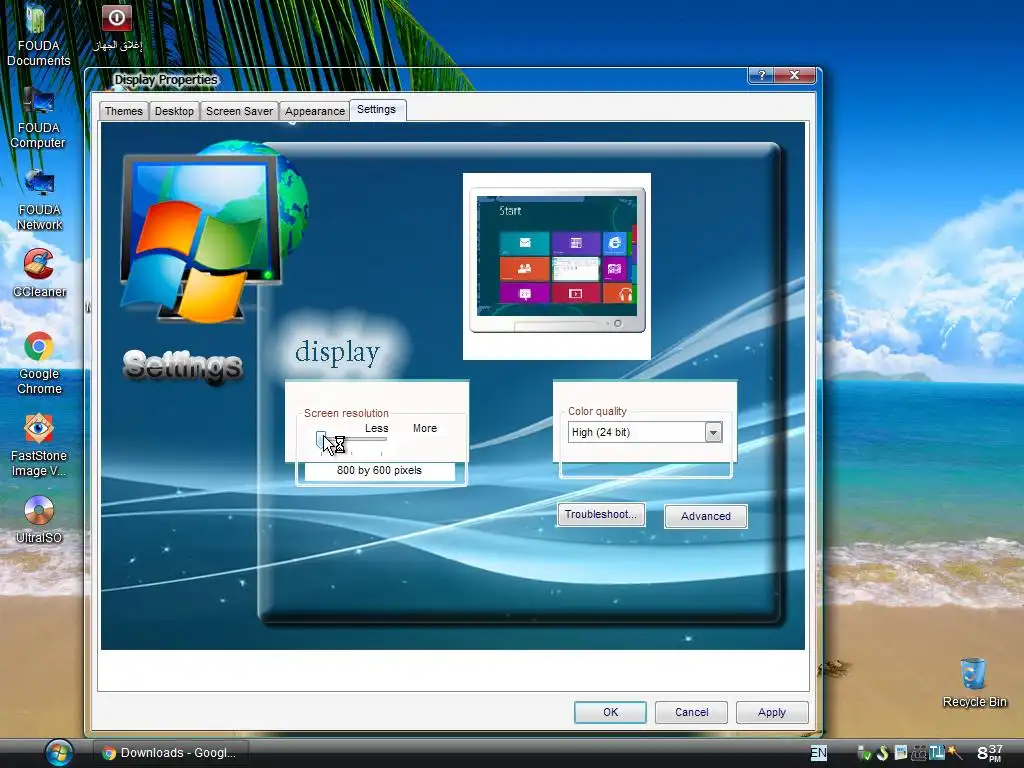Open the FOUDA Network desktop icon
The height and width of the screenshot is (768, 1024).
pyautogui.click(x=39, y=200)
